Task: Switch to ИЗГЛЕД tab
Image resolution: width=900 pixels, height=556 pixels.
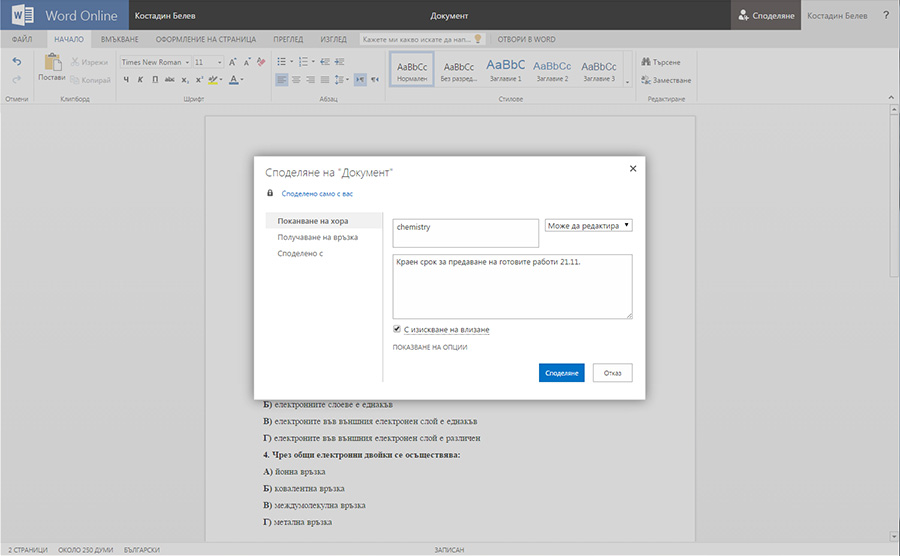Action: tap(333, 40)
